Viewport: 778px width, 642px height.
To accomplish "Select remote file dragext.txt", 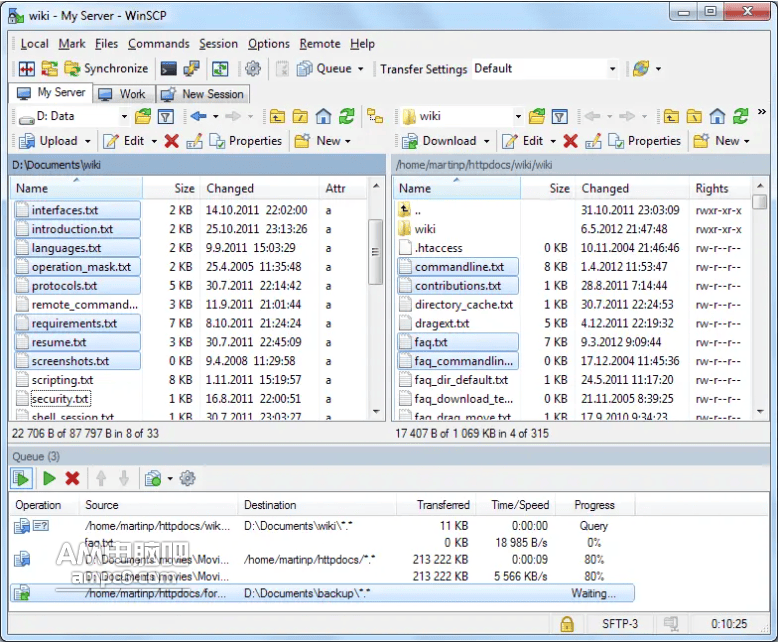I will pyautogui.click(x=434, y=323).
